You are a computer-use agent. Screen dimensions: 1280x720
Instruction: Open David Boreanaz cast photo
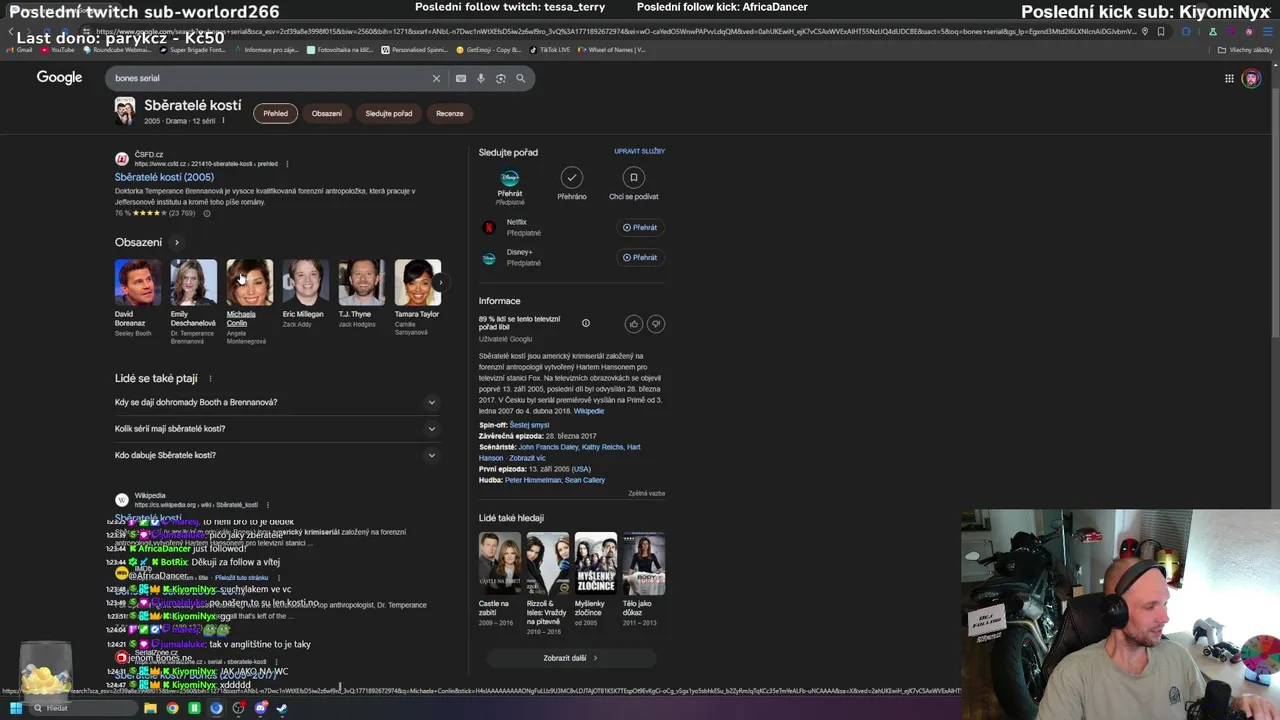click(138, 282)
